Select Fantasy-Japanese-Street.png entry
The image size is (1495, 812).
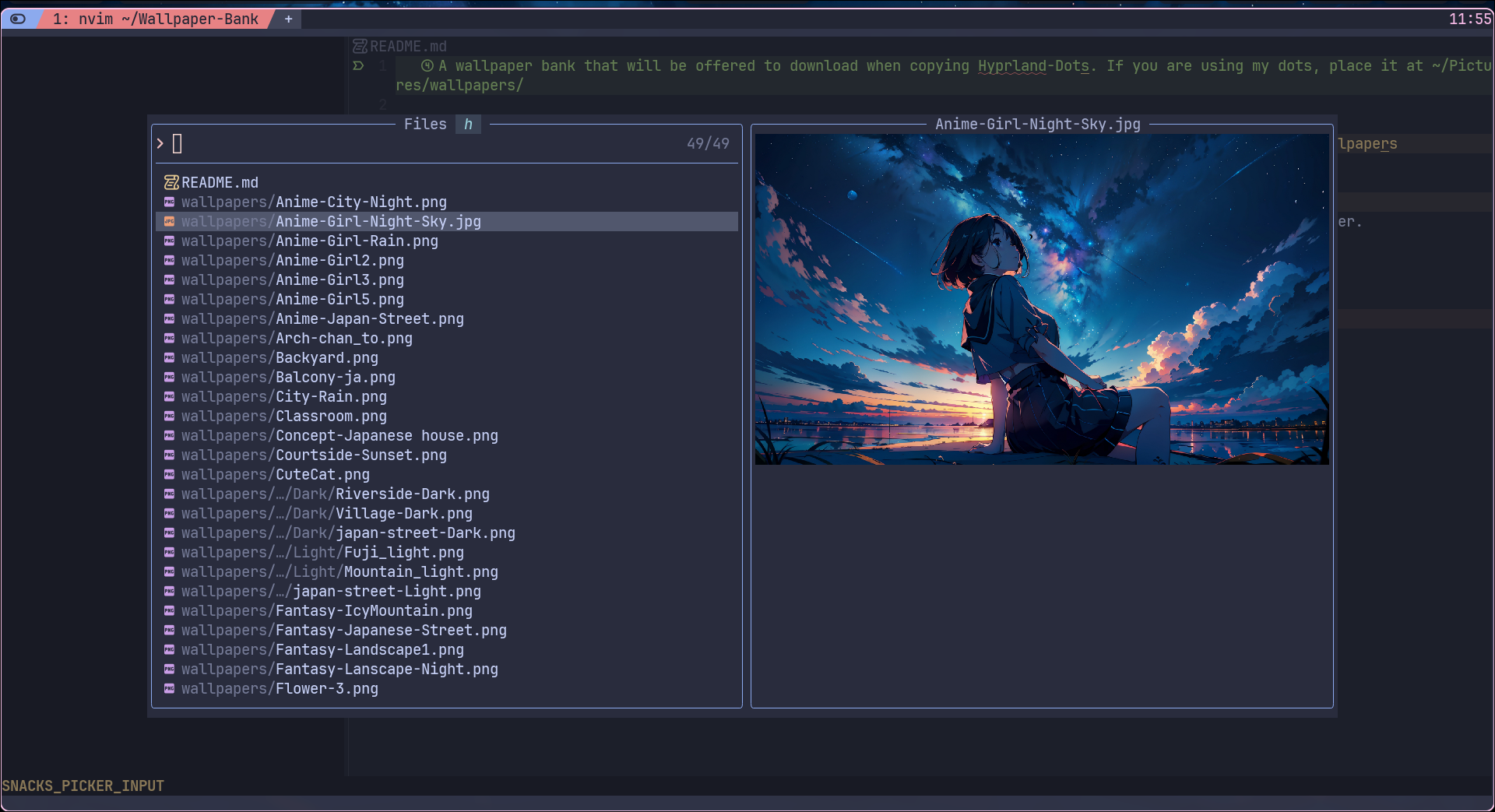coord(447,630)
